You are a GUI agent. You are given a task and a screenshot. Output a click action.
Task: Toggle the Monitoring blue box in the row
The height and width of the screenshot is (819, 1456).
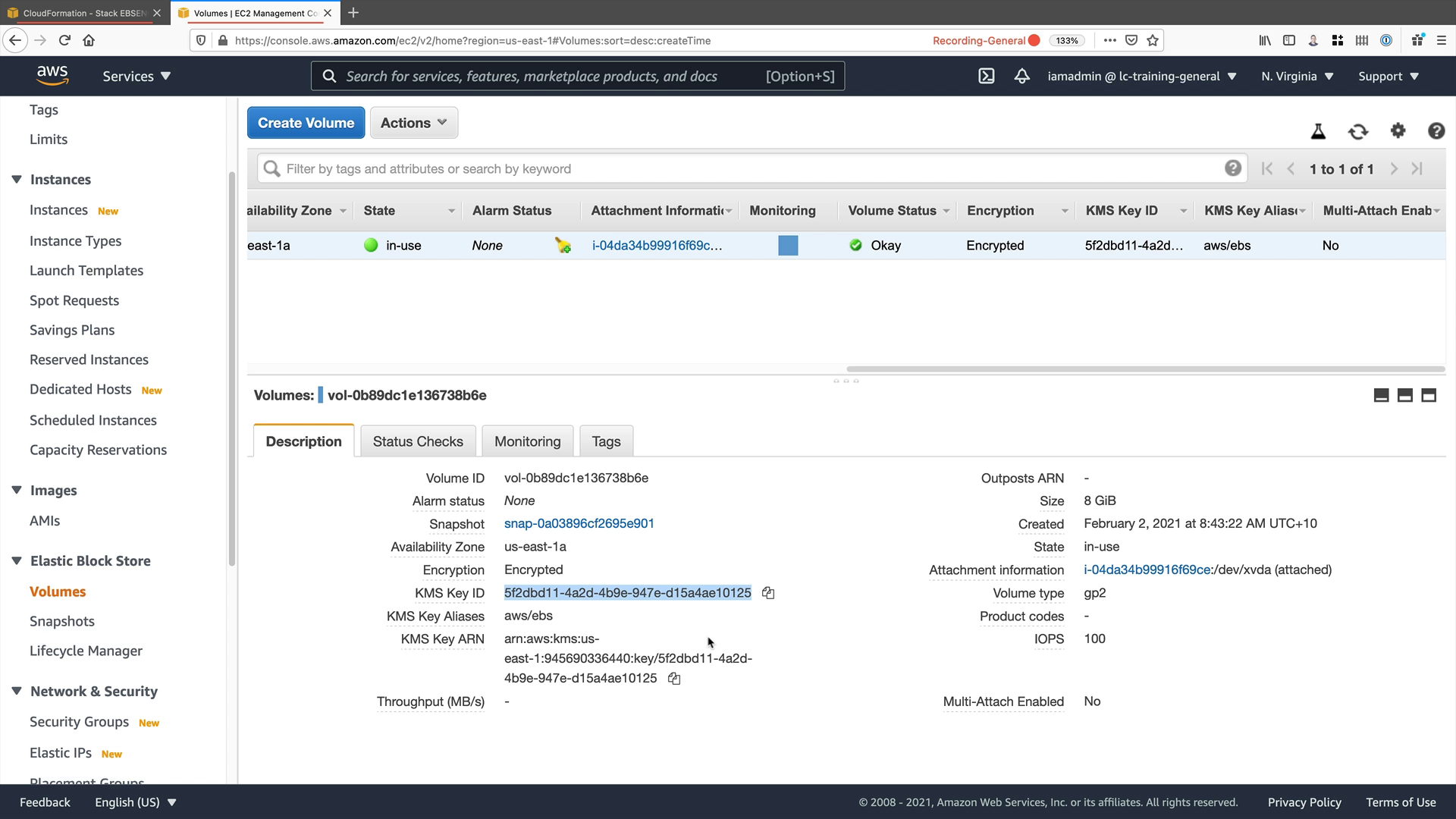tap(788, 245)
